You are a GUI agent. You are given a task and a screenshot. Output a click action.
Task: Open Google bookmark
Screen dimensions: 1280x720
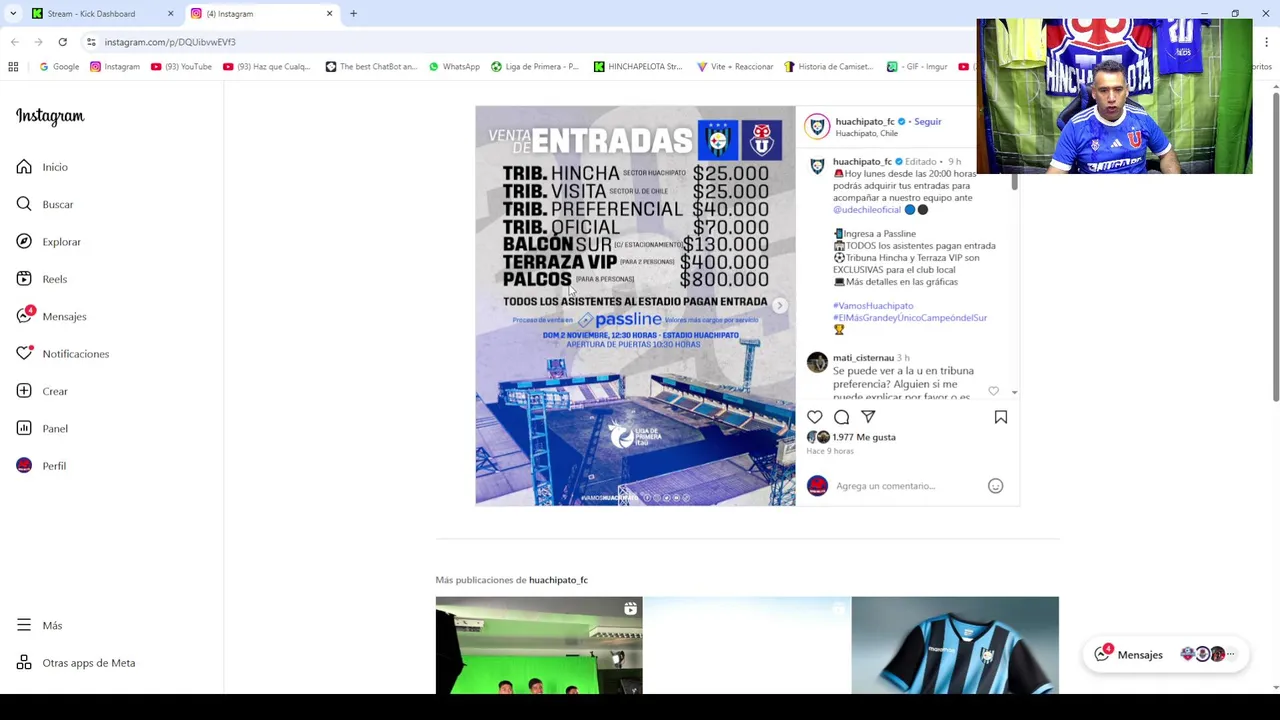(x=59, y=67)
